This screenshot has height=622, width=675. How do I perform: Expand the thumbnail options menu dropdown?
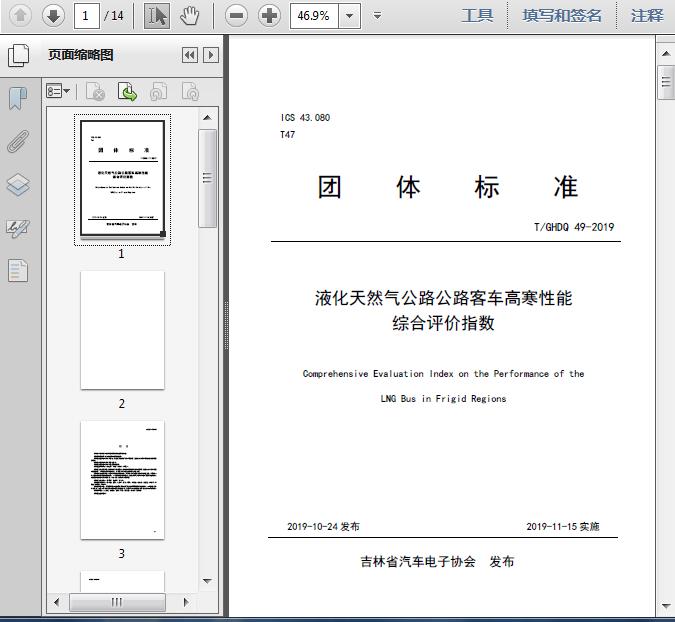58,92
